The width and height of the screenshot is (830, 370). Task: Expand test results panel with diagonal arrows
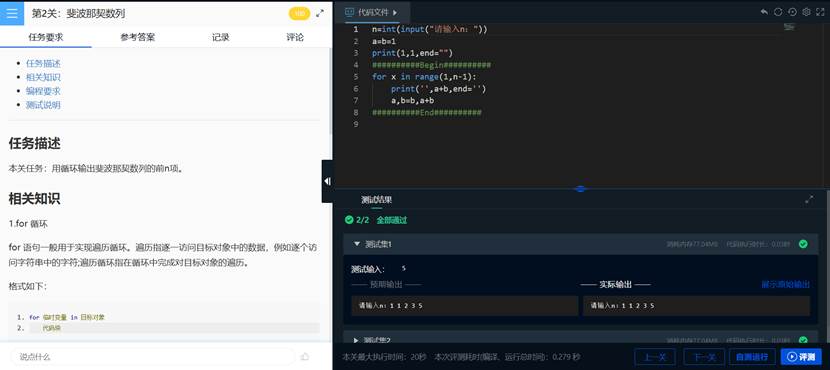809,200
